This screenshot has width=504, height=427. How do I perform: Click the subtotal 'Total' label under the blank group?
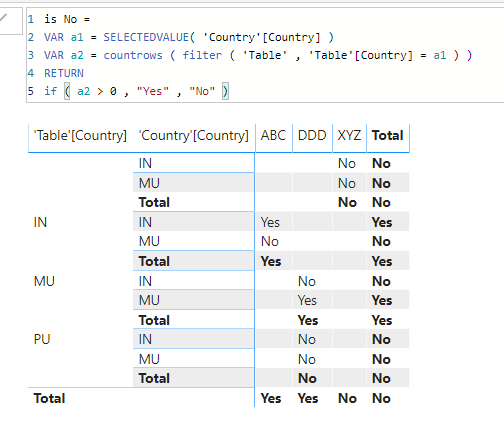tap(154, 202)
